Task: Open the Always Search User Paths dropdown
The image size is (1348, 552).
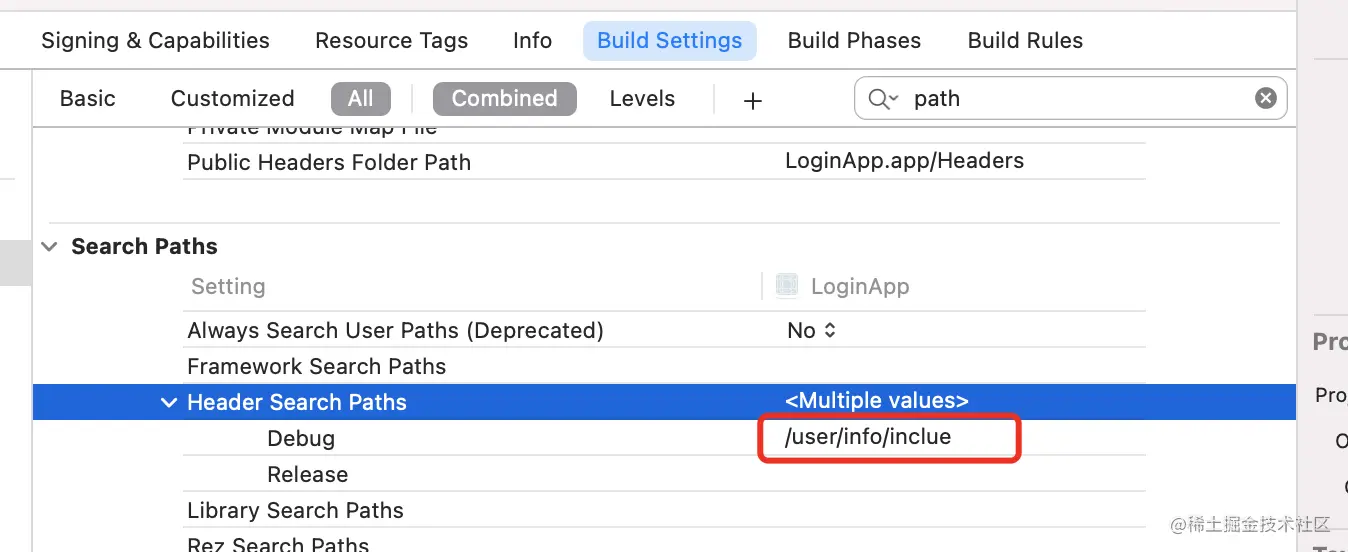Action: [x=811, y=330]
